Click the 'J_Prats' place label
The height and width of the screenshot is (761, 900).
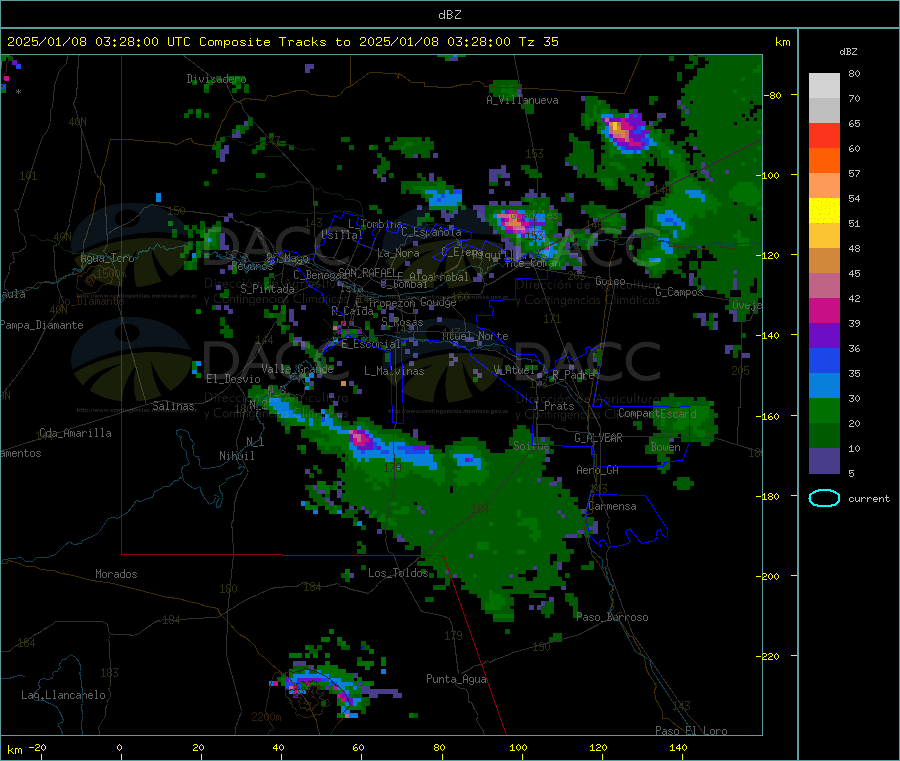[x=553, y=406]
